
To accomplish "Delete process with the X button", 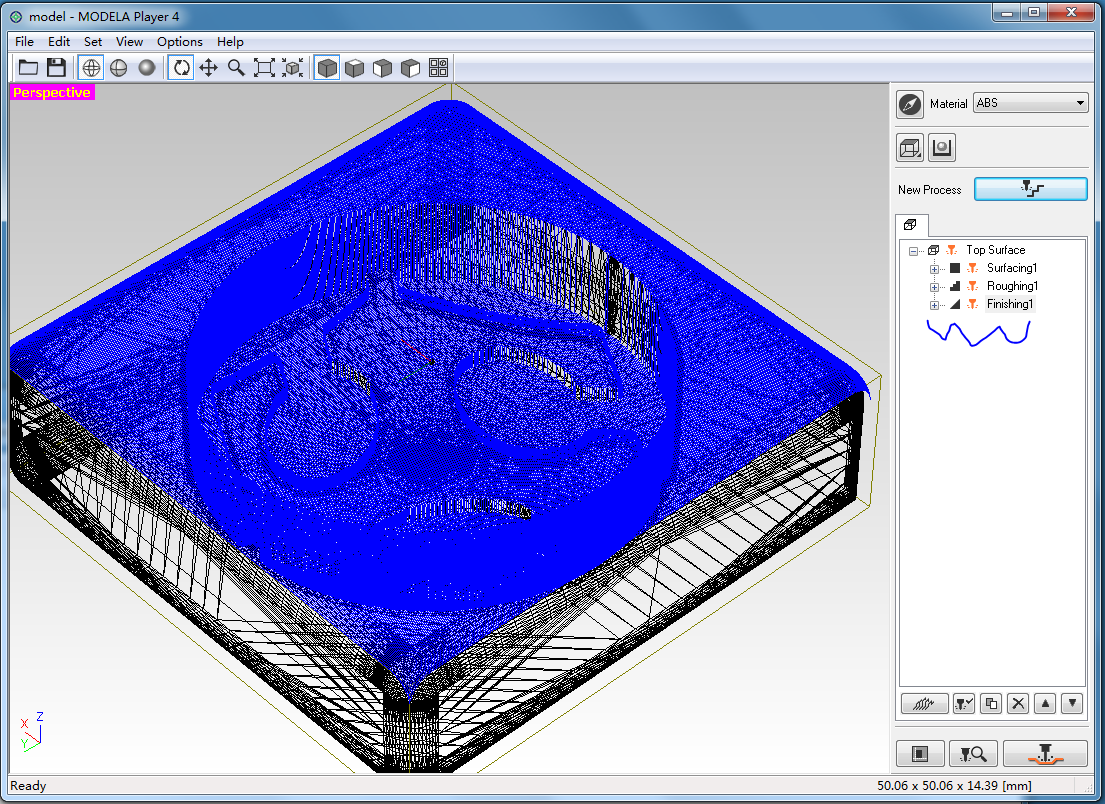I will pos(1018,703).
